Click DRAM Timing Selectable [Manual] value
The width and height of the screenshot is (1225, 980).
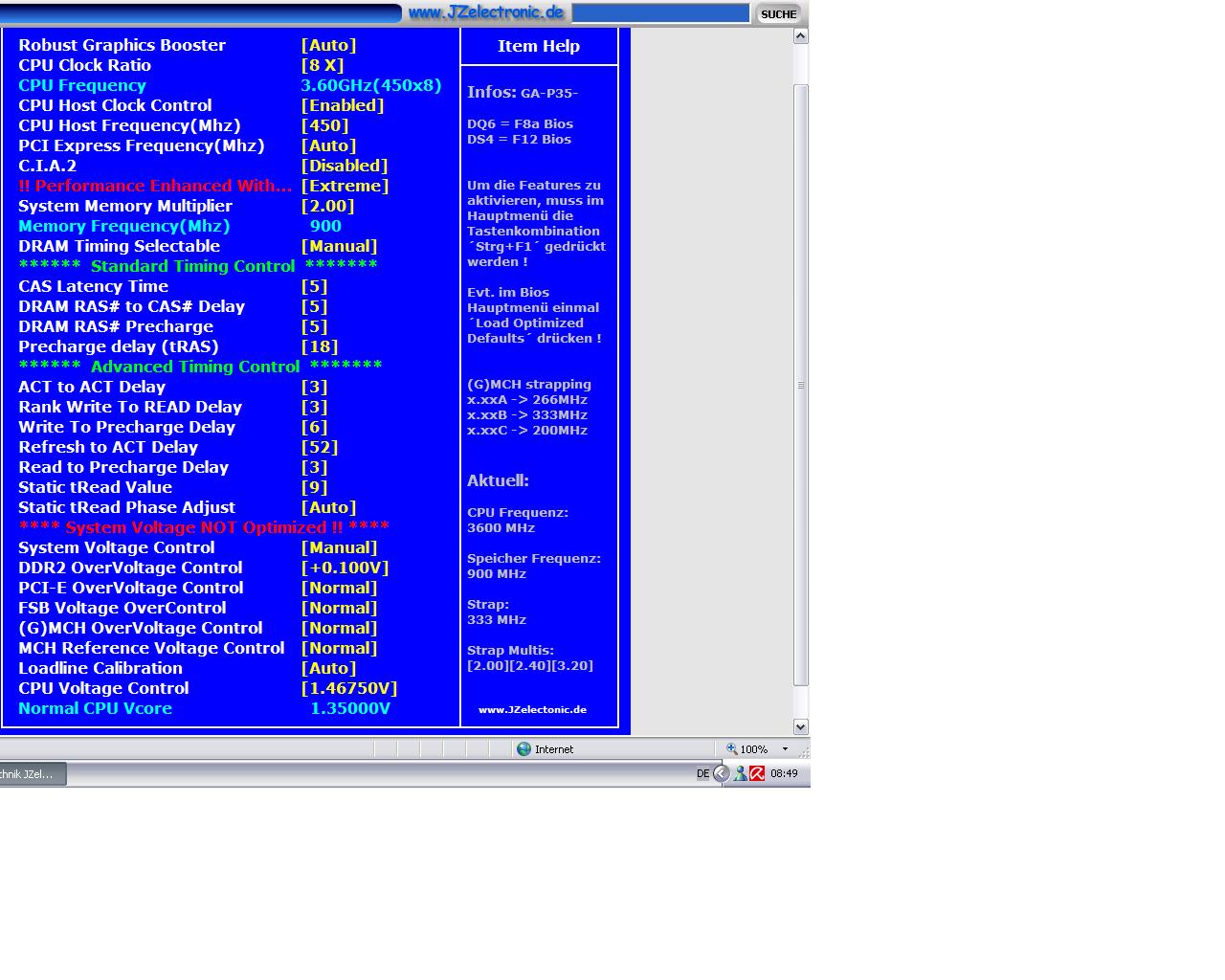coord(340,246)
